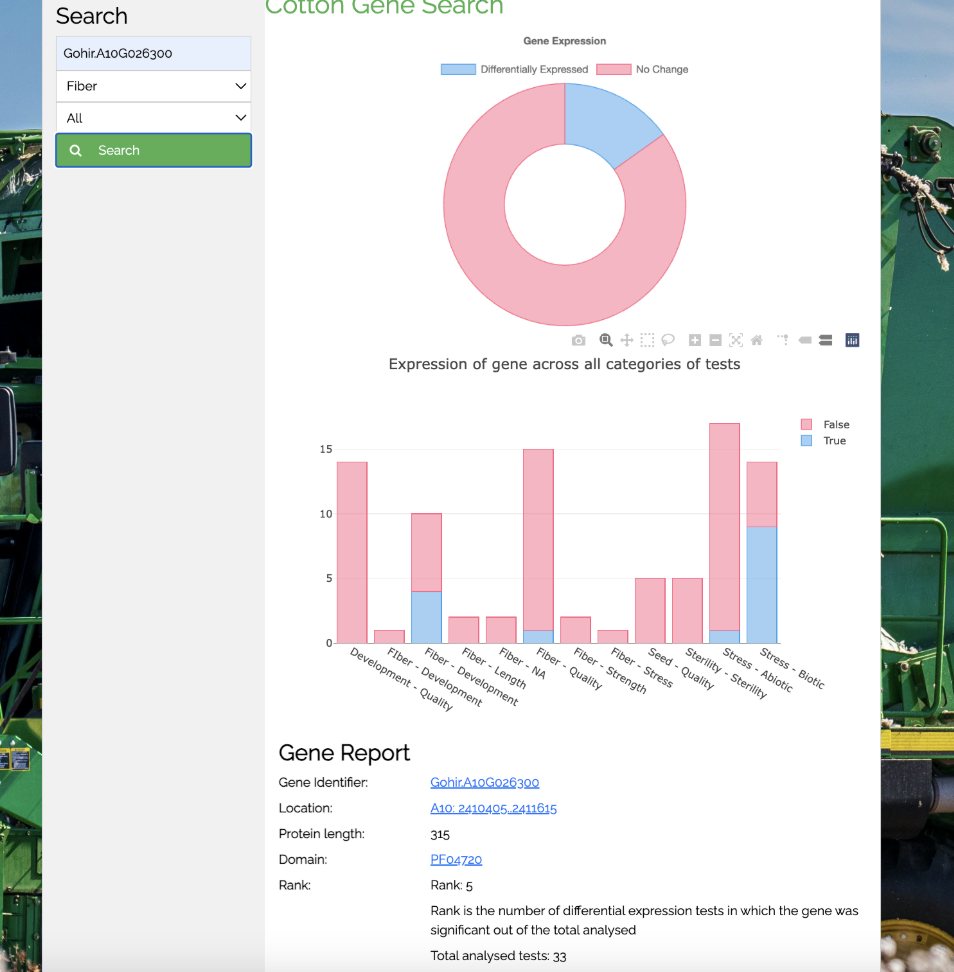Click the Seed - Quality bar
The image size is (954, 972).
pos(650,611)
